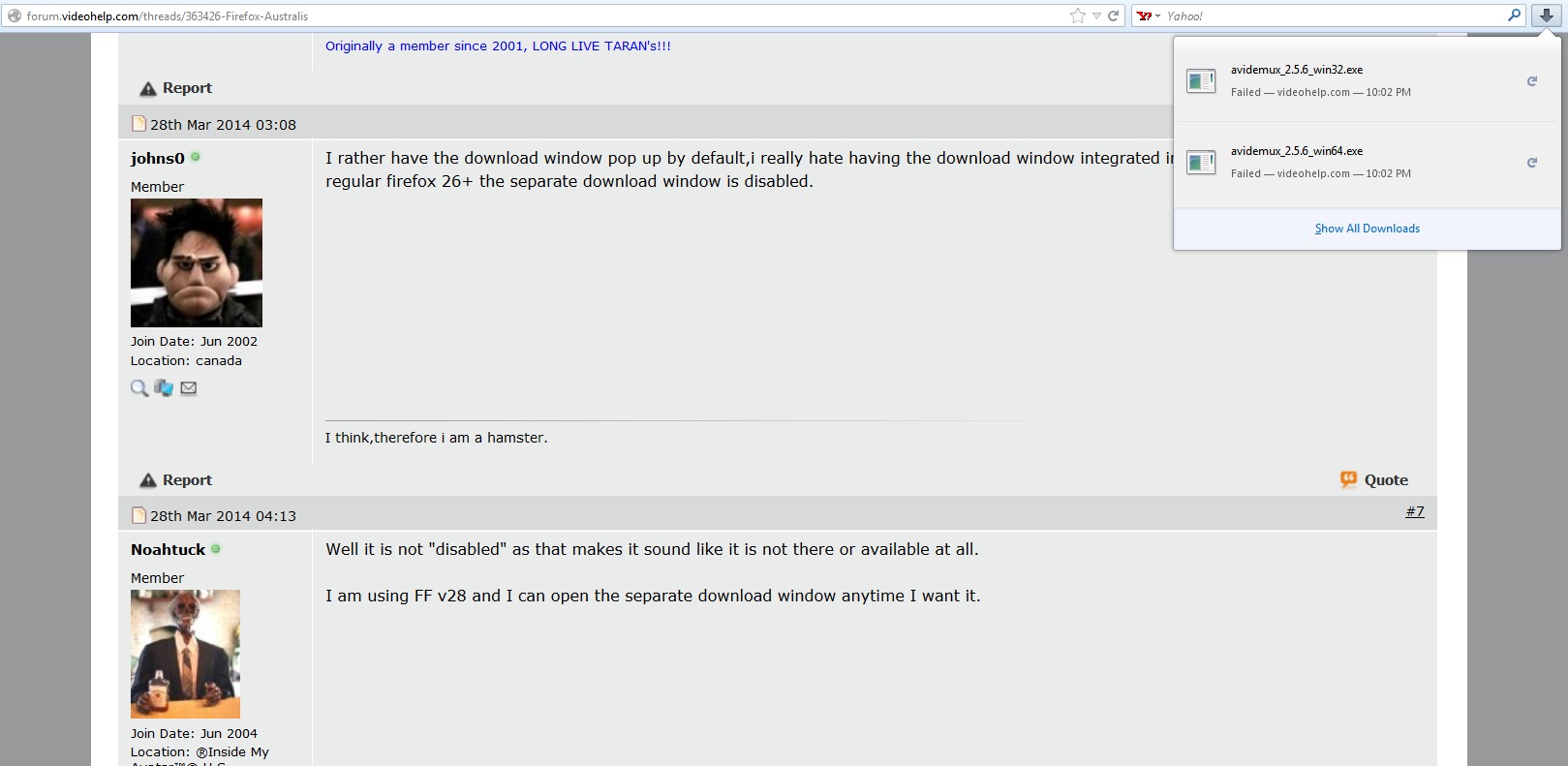1568x766 pixels.
Task: Retry the avidemux_2.5.6_win32.exe download
Action: (x=1531, y=81)
